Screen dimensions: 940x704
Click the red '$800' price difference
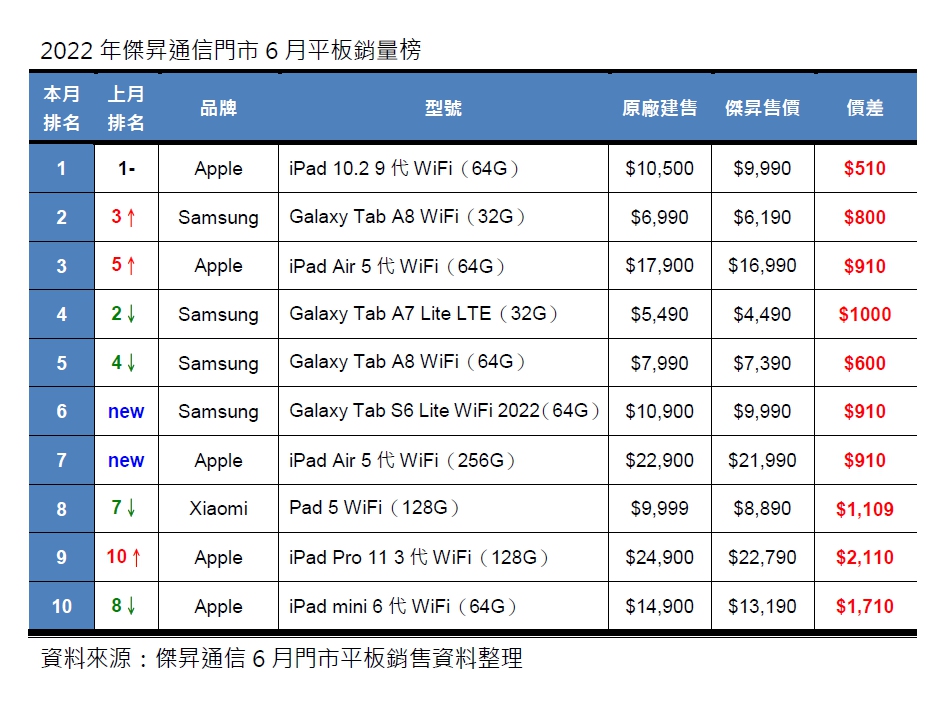864,217
